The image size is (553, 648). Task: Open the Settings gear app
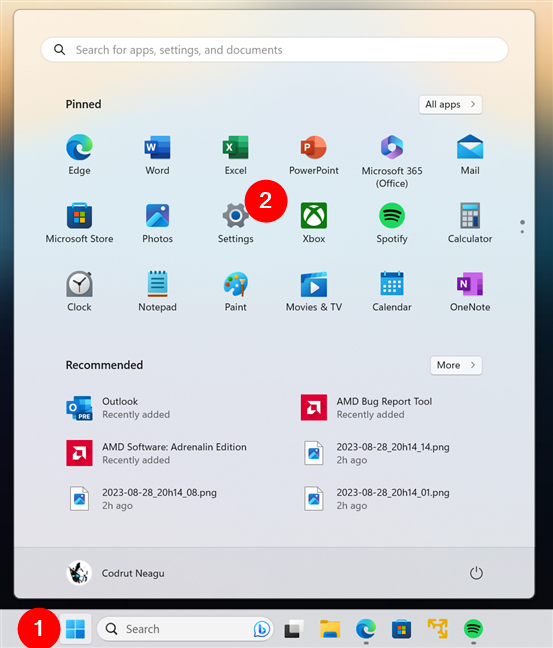(x=236, y=224)
